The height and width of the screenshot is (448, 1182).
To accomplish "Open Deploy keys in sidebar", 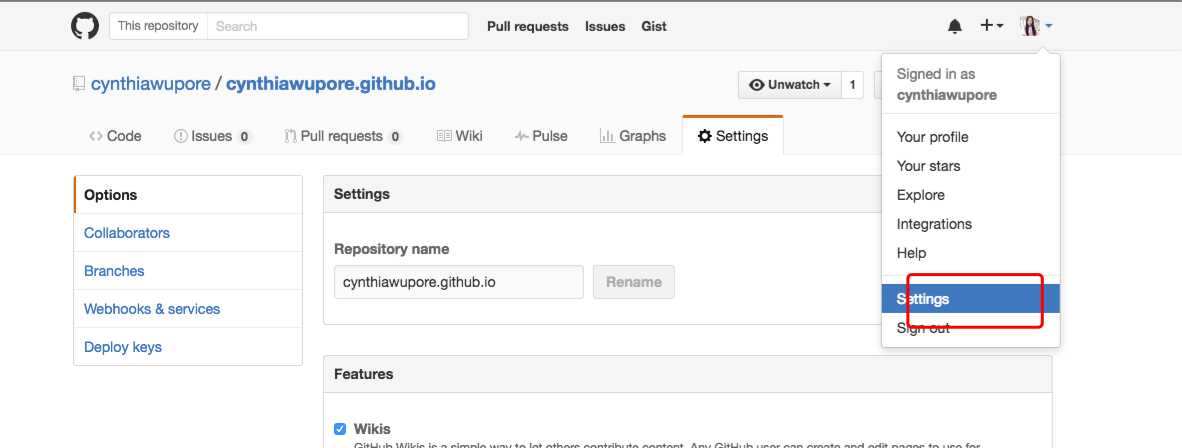I will click(x=188, y=347).
